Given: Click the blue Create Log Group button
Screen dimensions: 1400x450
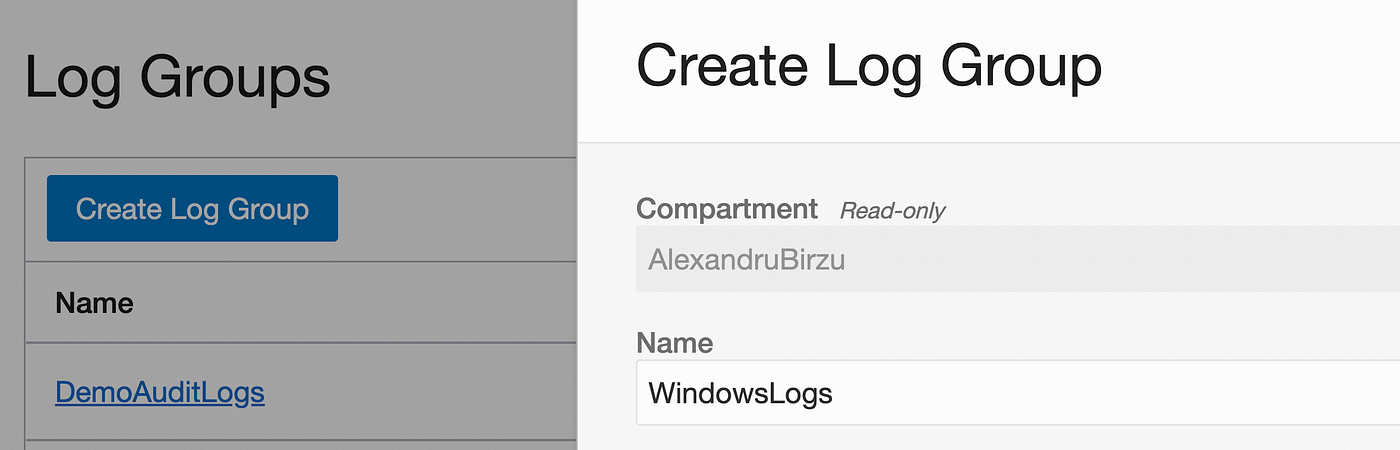Looking at the screenshot, I should [192, 208].
